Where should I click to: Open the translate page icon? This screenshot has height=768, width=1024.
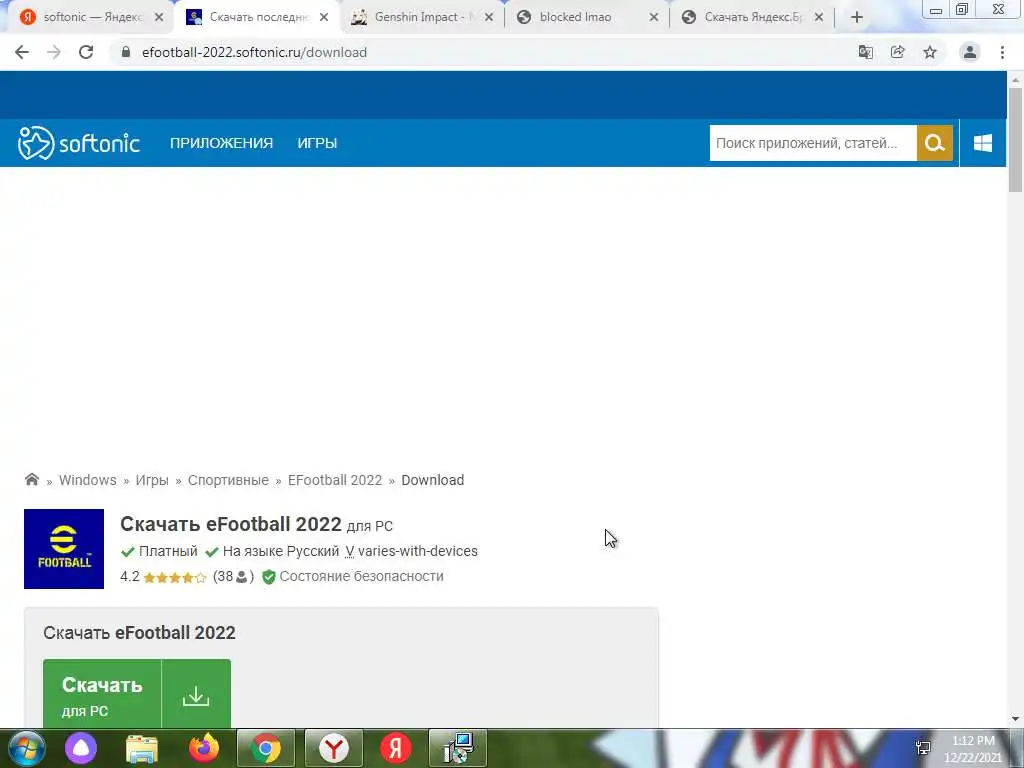865,52
